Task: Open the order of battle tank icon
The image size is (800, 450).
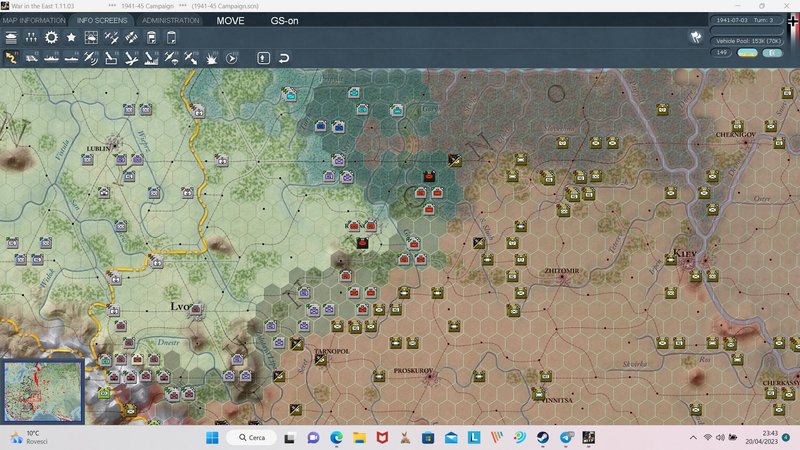Action: tap(11, 38)
